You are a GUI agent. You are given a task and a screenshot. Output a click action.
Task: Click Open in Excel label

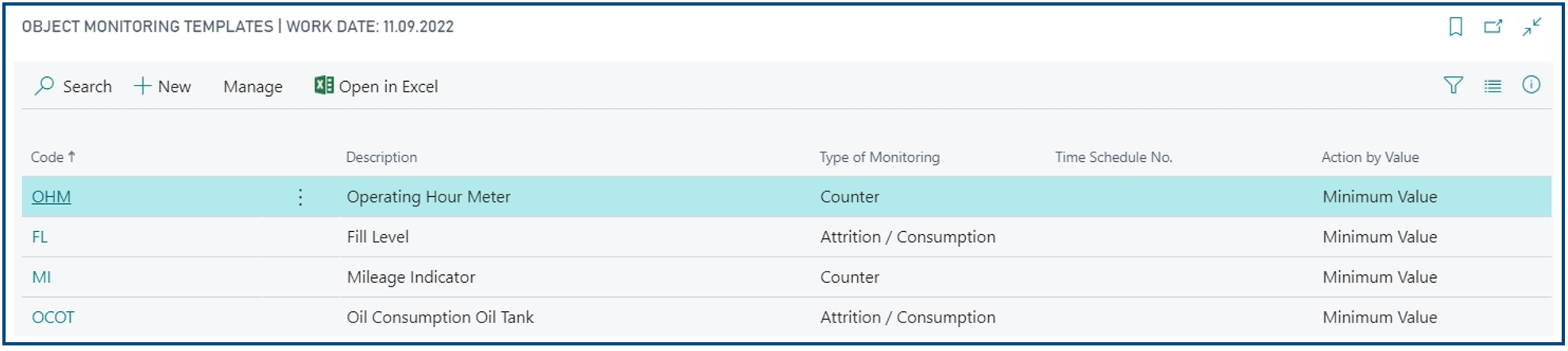pyautogui.click(x=388, y=87)
